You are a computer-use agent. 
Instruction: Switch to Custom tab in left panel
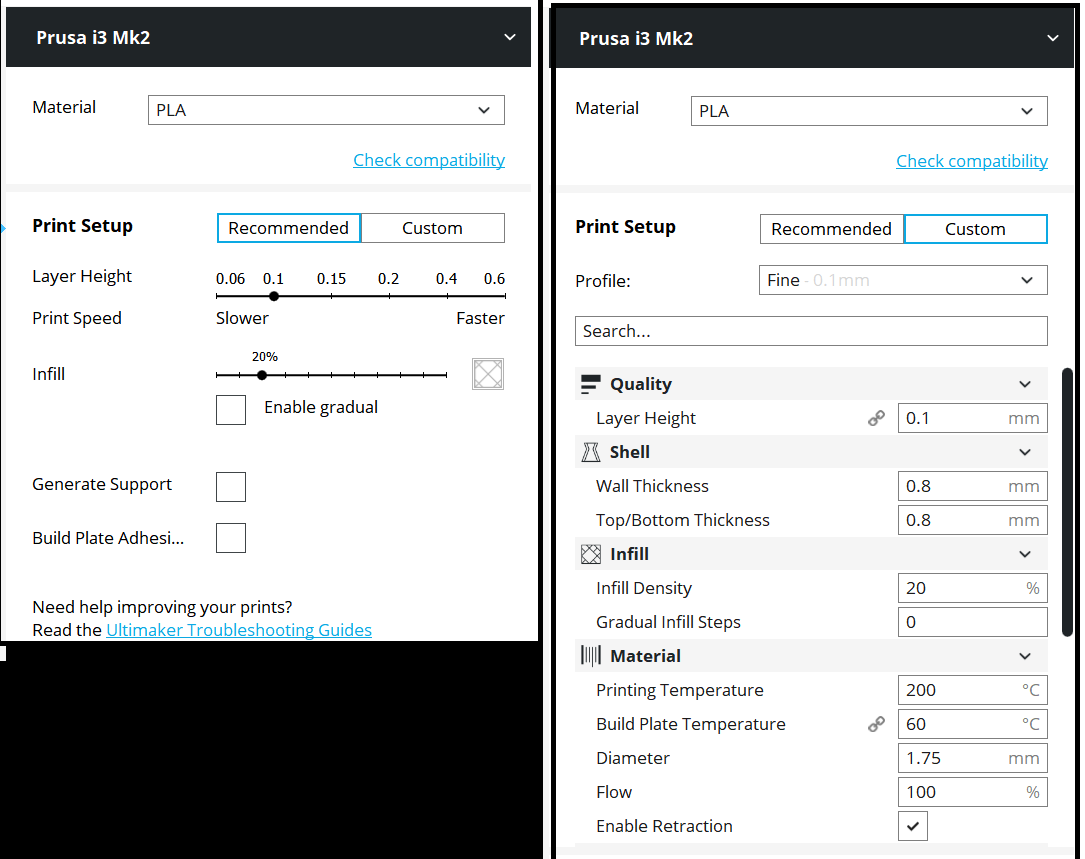tap(432, 228)
